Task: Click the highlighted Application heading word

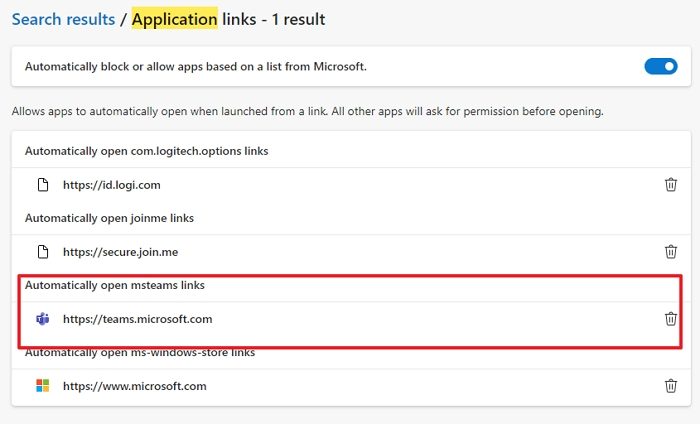Action: (x=174, y=19)
